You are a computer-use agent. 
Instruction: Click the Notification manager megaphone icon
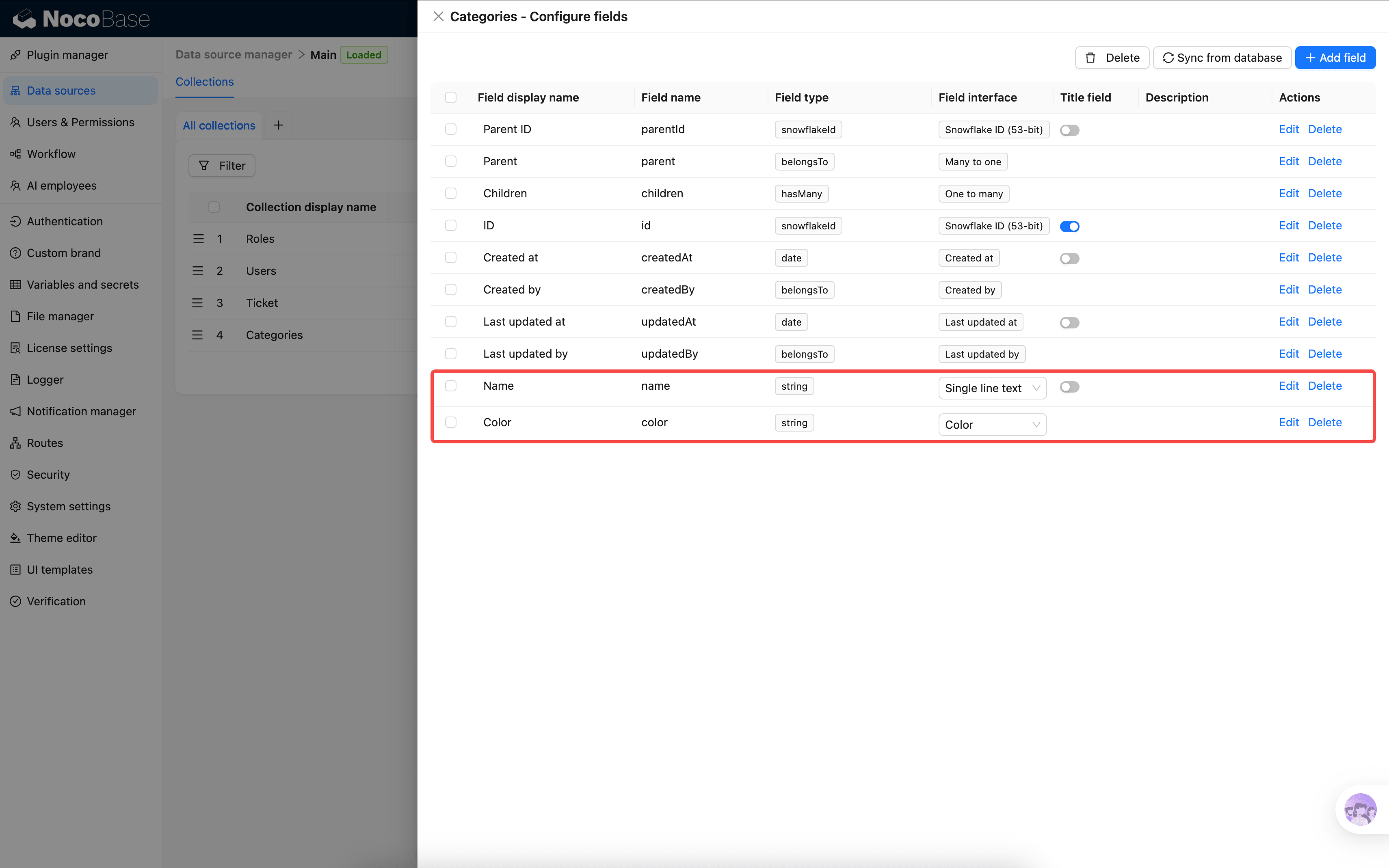coord(15,411)
